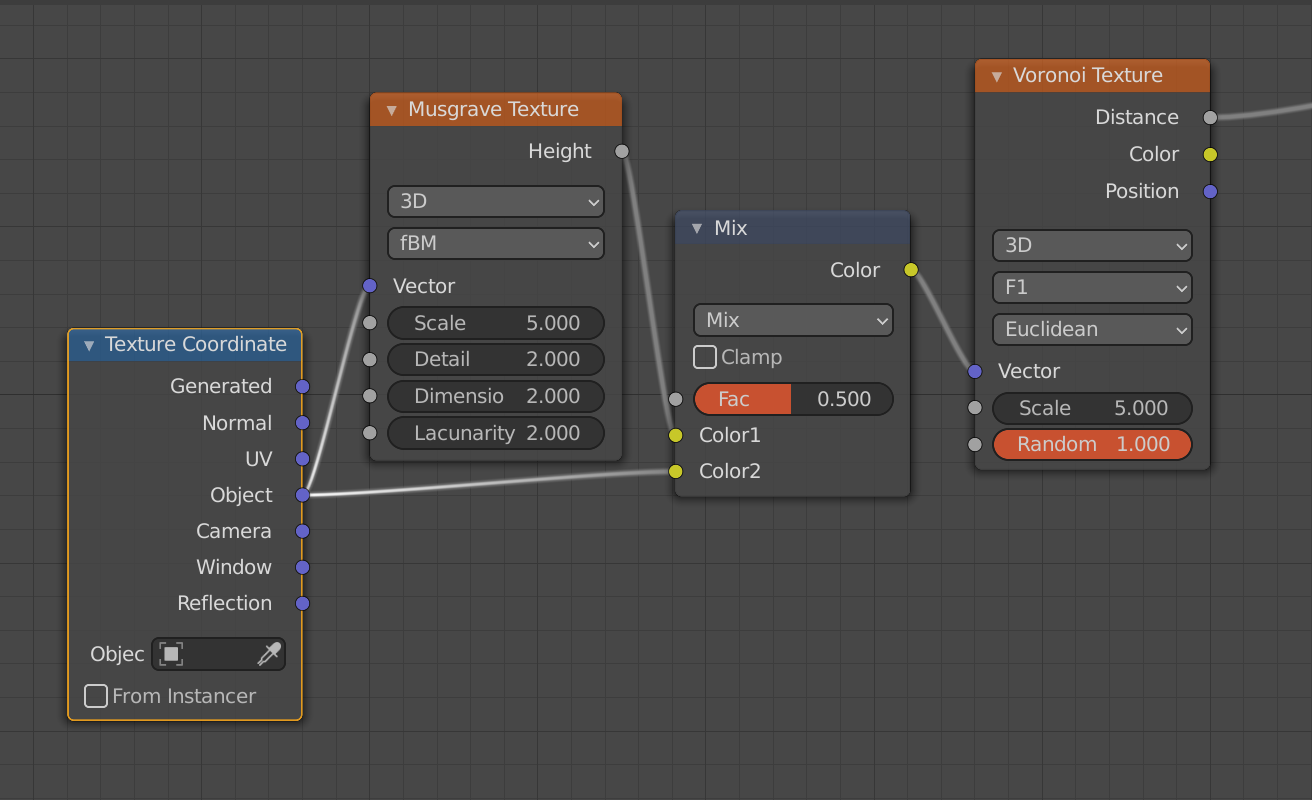The height and width of the screenshot is (800, 1312).
Task: Open the F1 feature dropdown
Action: [1092, 287]
